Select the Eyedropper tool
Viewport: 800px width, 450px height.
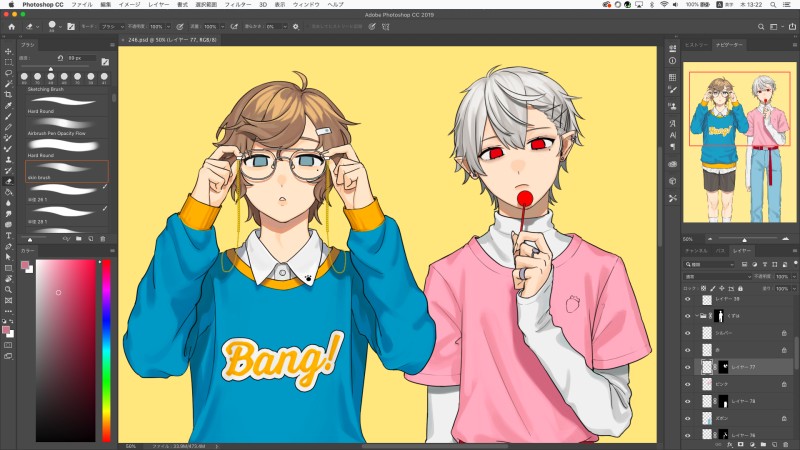click(x=8, y=106)
